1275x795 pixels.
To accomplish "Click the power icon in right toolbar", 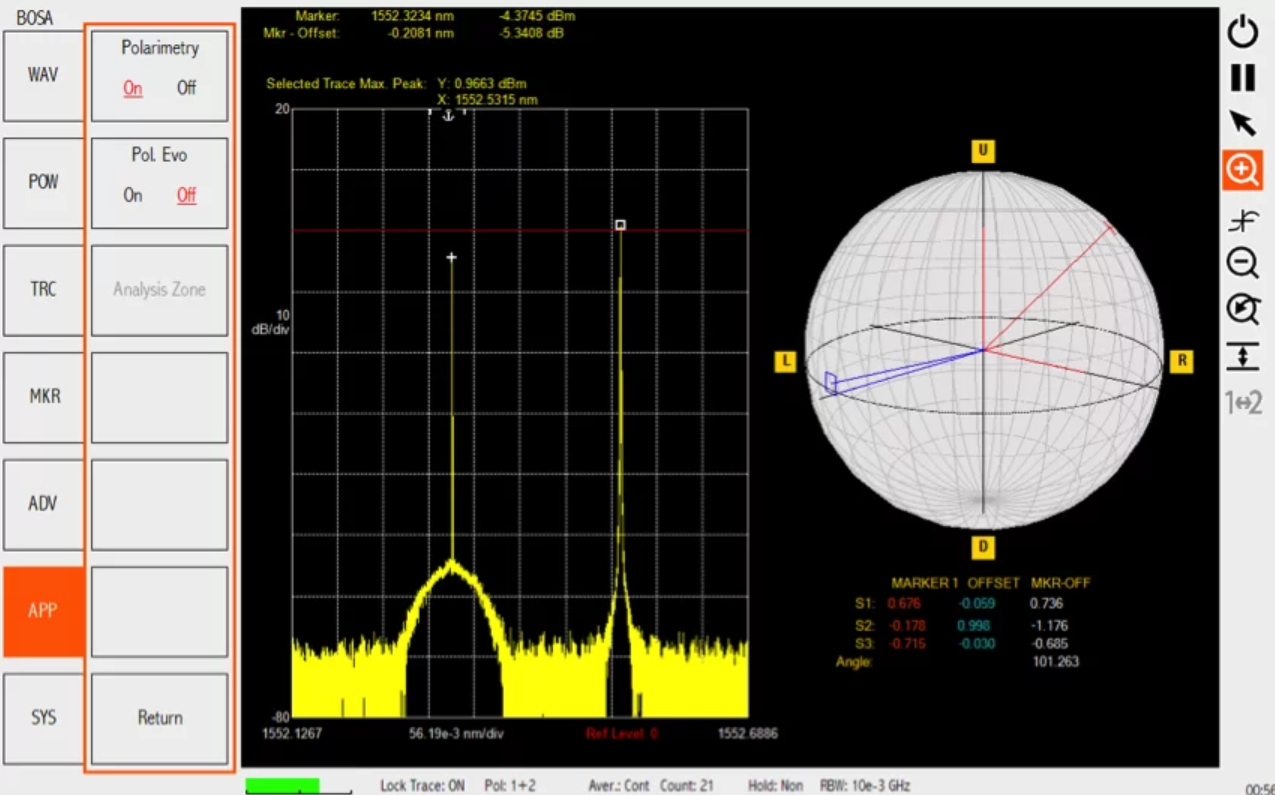I will (x=1242, y=32).
